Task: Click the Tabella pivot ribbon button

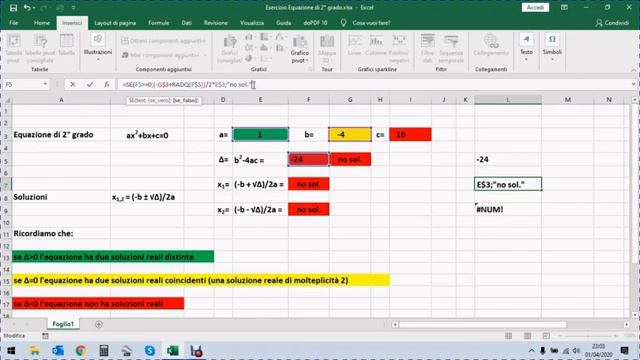Action: pyautogui.click(x=13, y=49)
